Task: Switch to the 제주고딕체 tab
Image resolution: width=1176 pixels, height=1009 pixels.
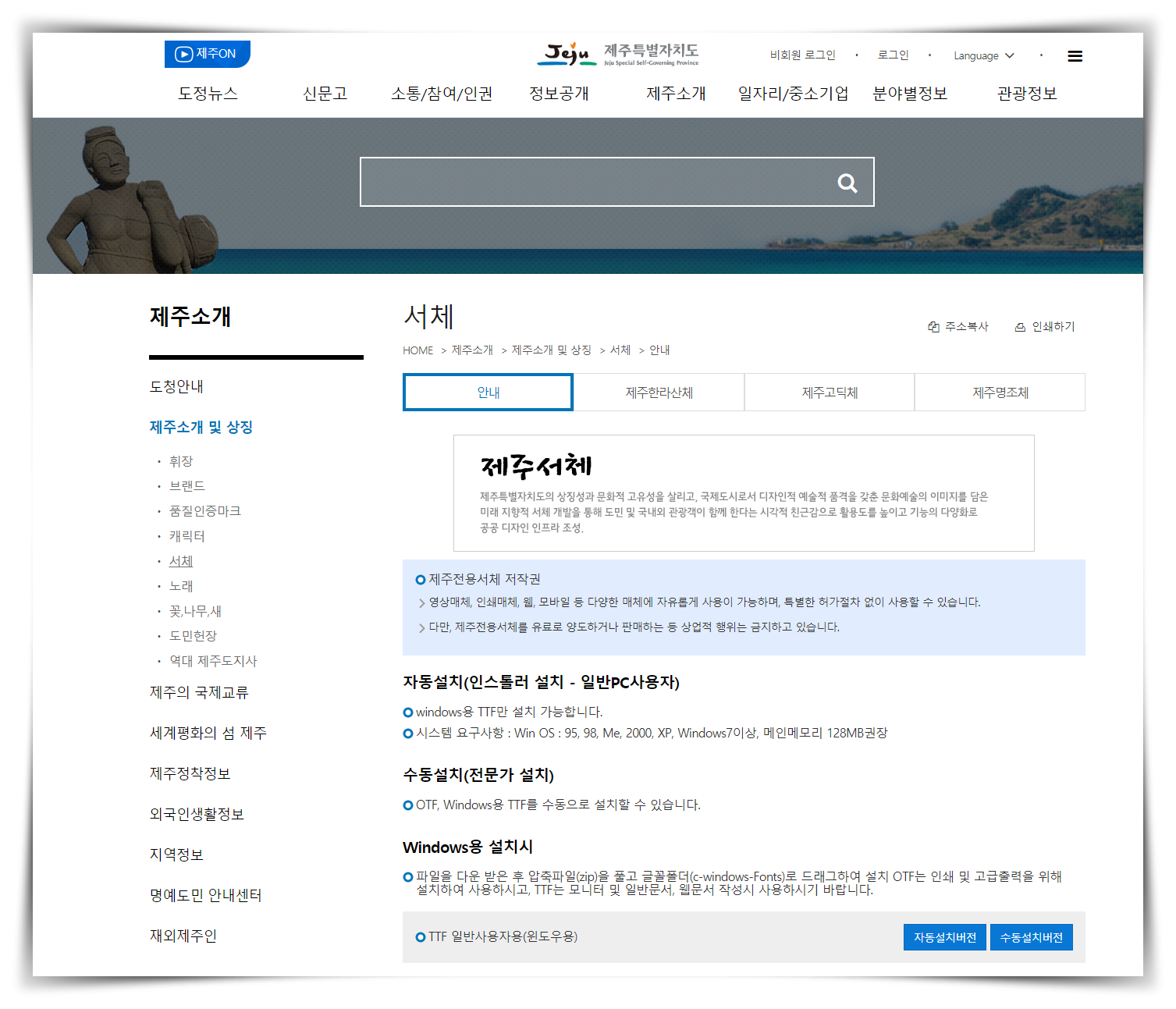Action: (829, 393)
